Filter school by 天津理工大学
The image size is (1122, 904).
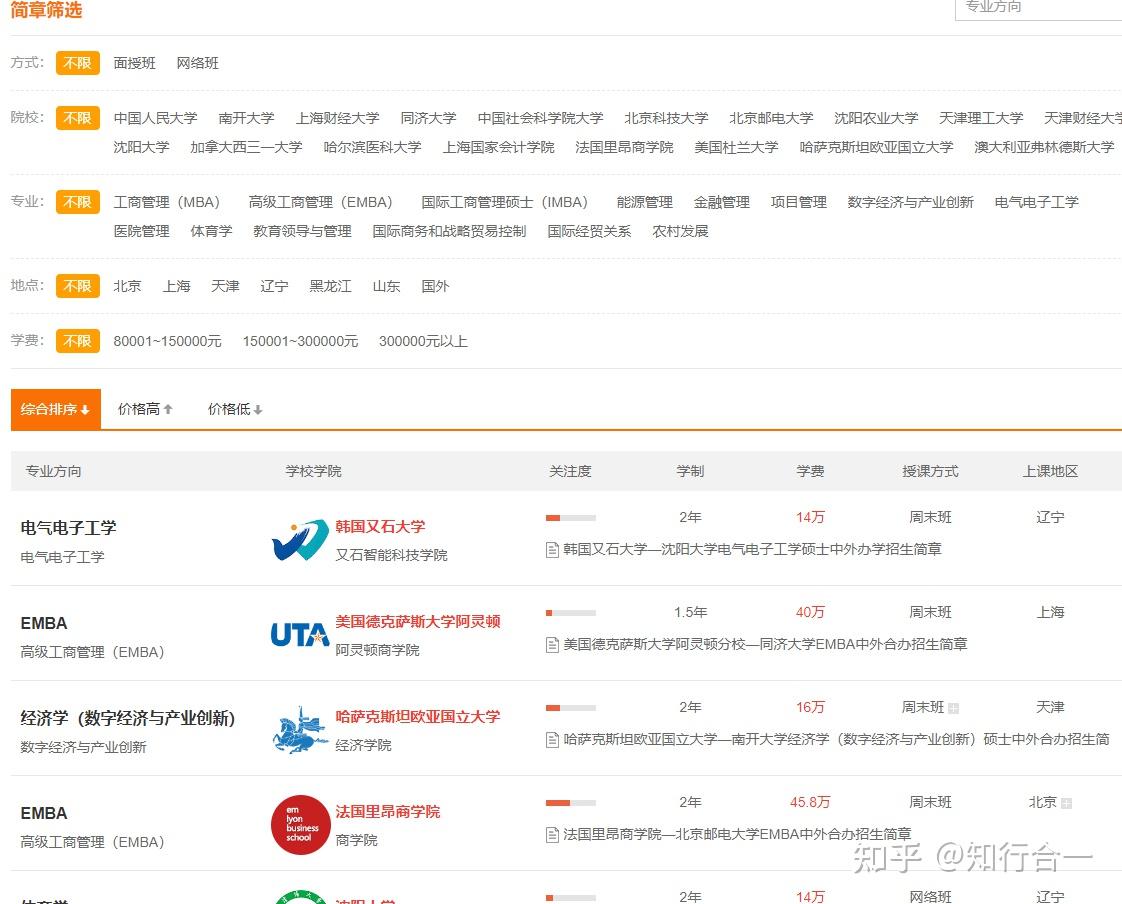[x=981, y=118]
